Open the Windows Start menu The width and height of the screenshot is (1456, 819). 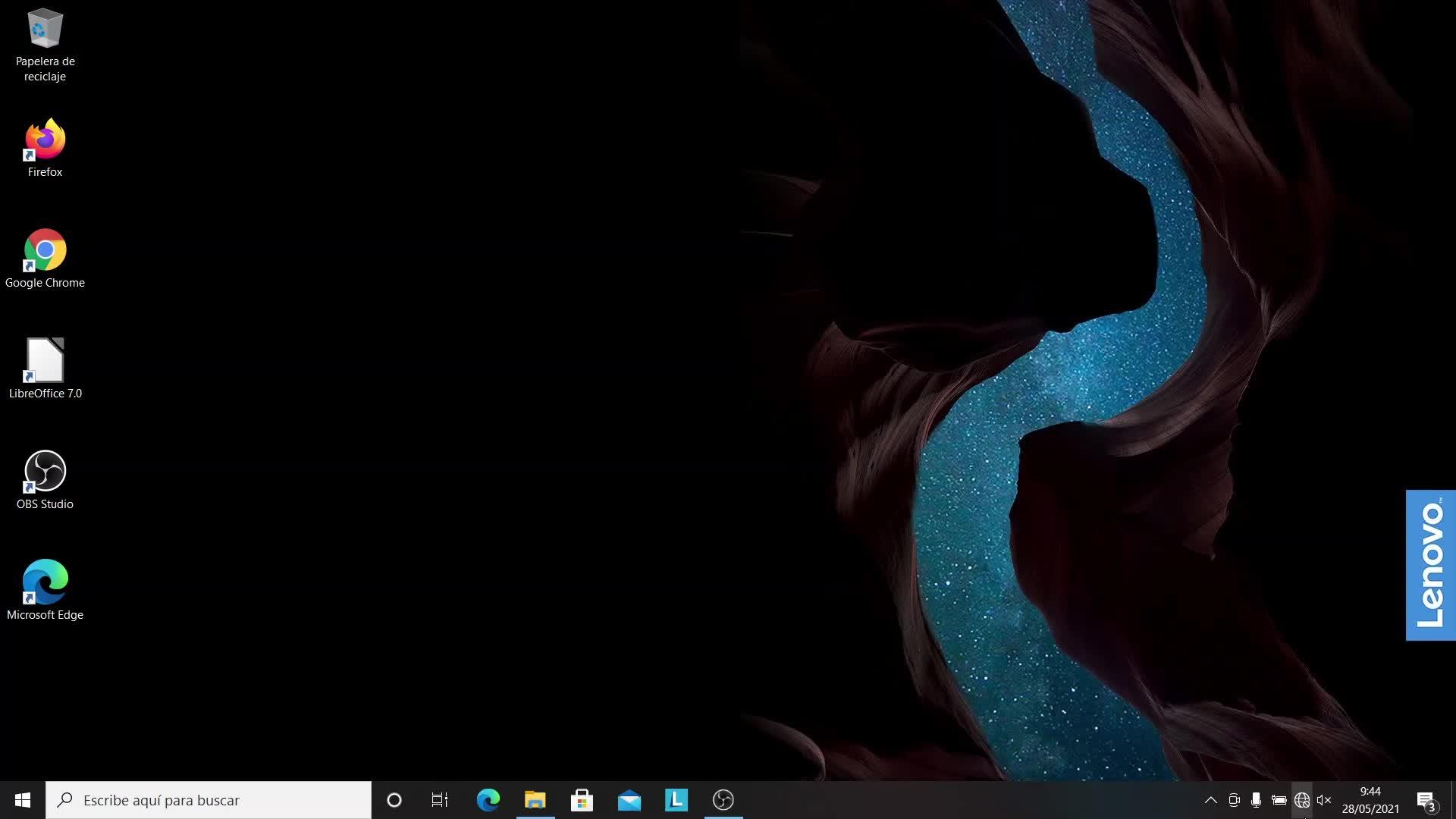[23, 800]
